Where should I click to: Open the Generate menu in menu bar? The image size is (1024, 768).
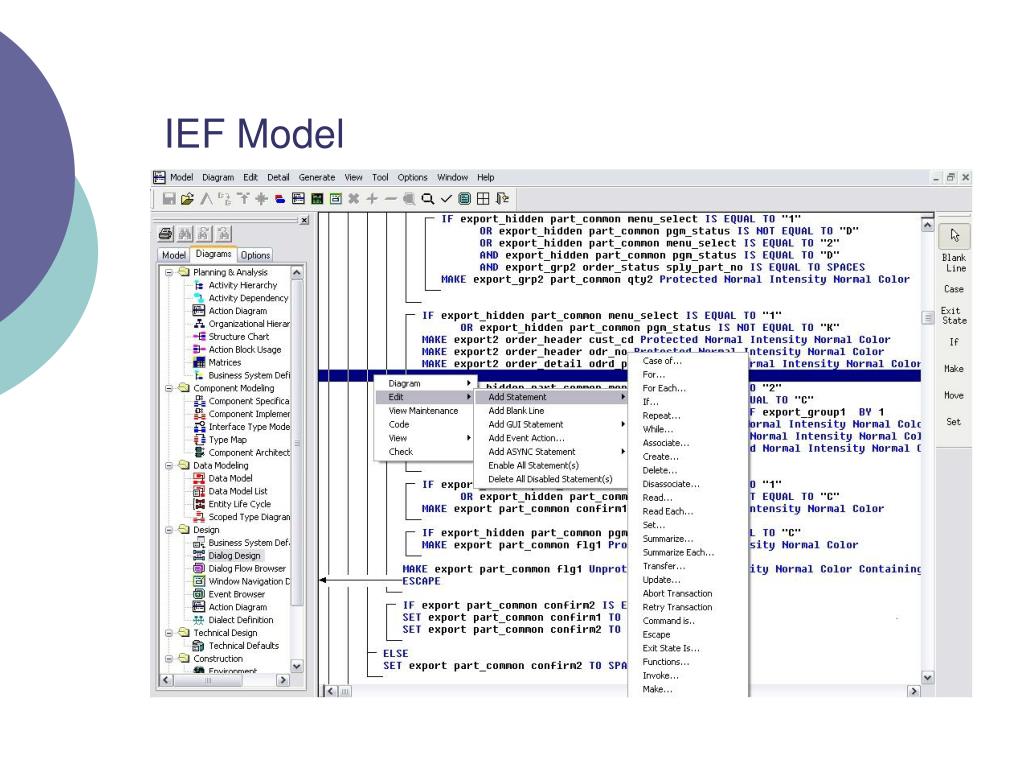click(x=317, y=177)
